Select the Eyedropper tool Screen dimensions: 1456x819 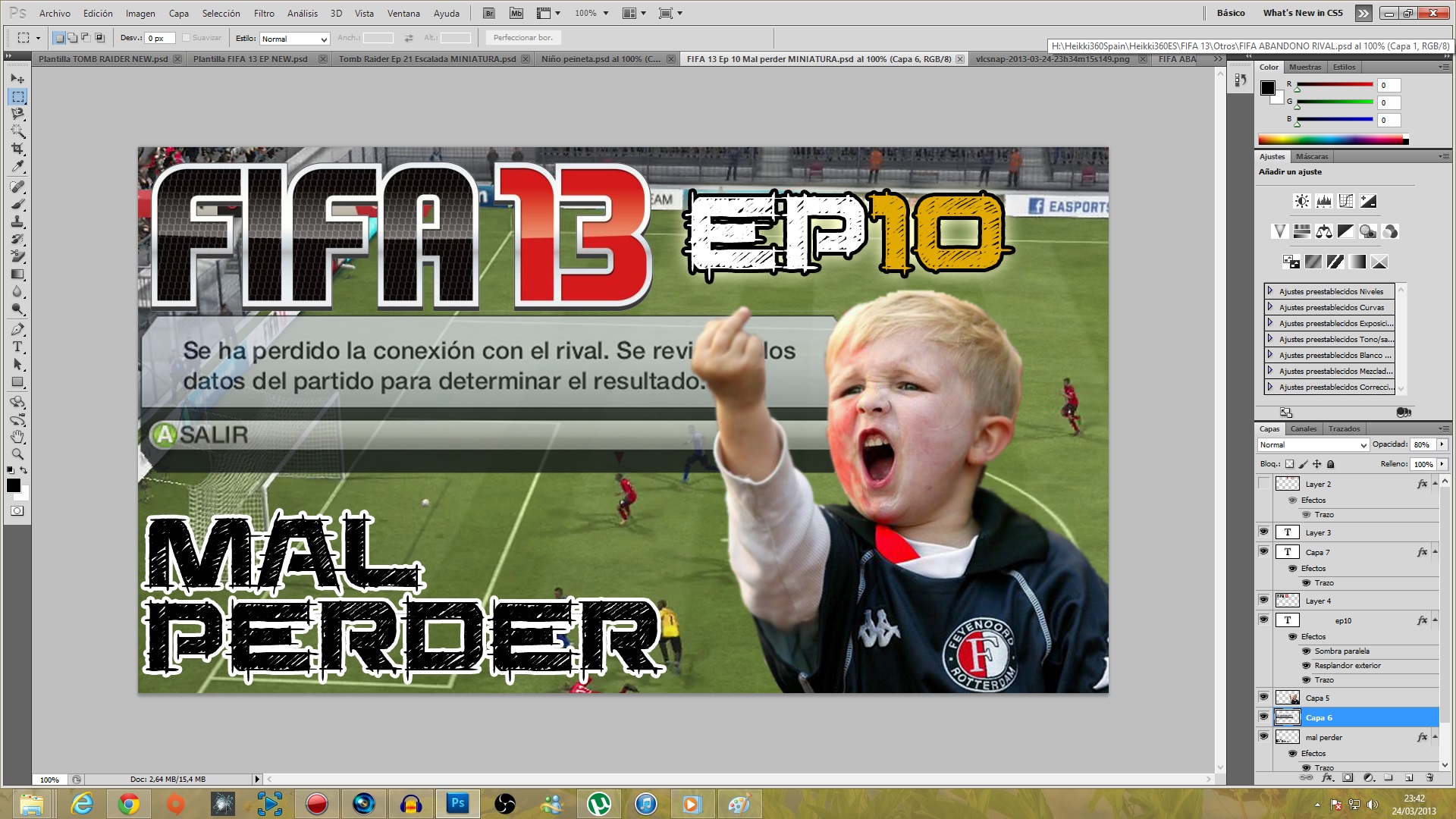pyautogui.click(x=17, y=166)
